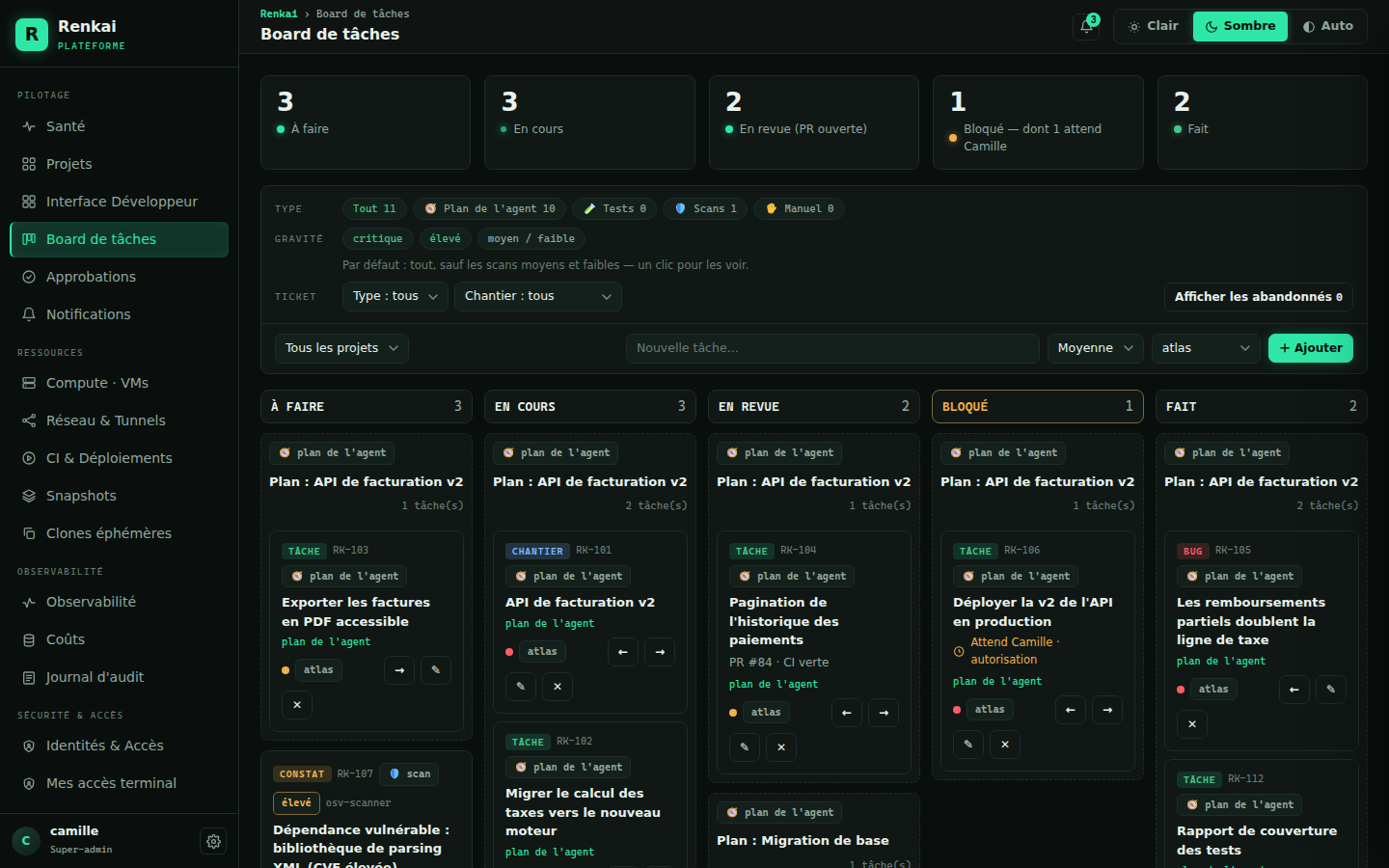The image size is (1389, 868).
Task: Open the Tous les projets dropdown
Action: click(341, 348)
